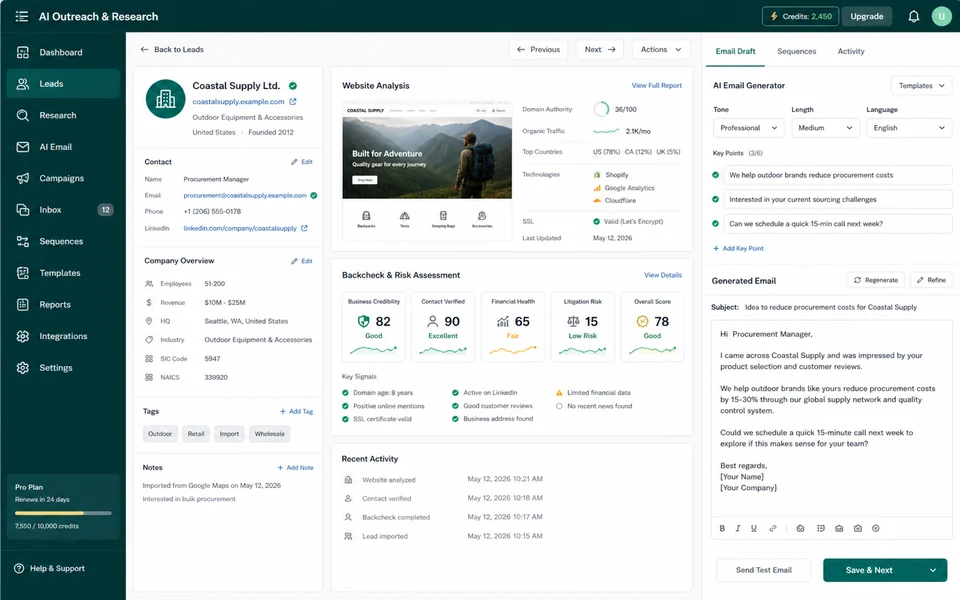Open the Language dropdown showing English
This screenshot has height=600, width=960.
point(909,128)
